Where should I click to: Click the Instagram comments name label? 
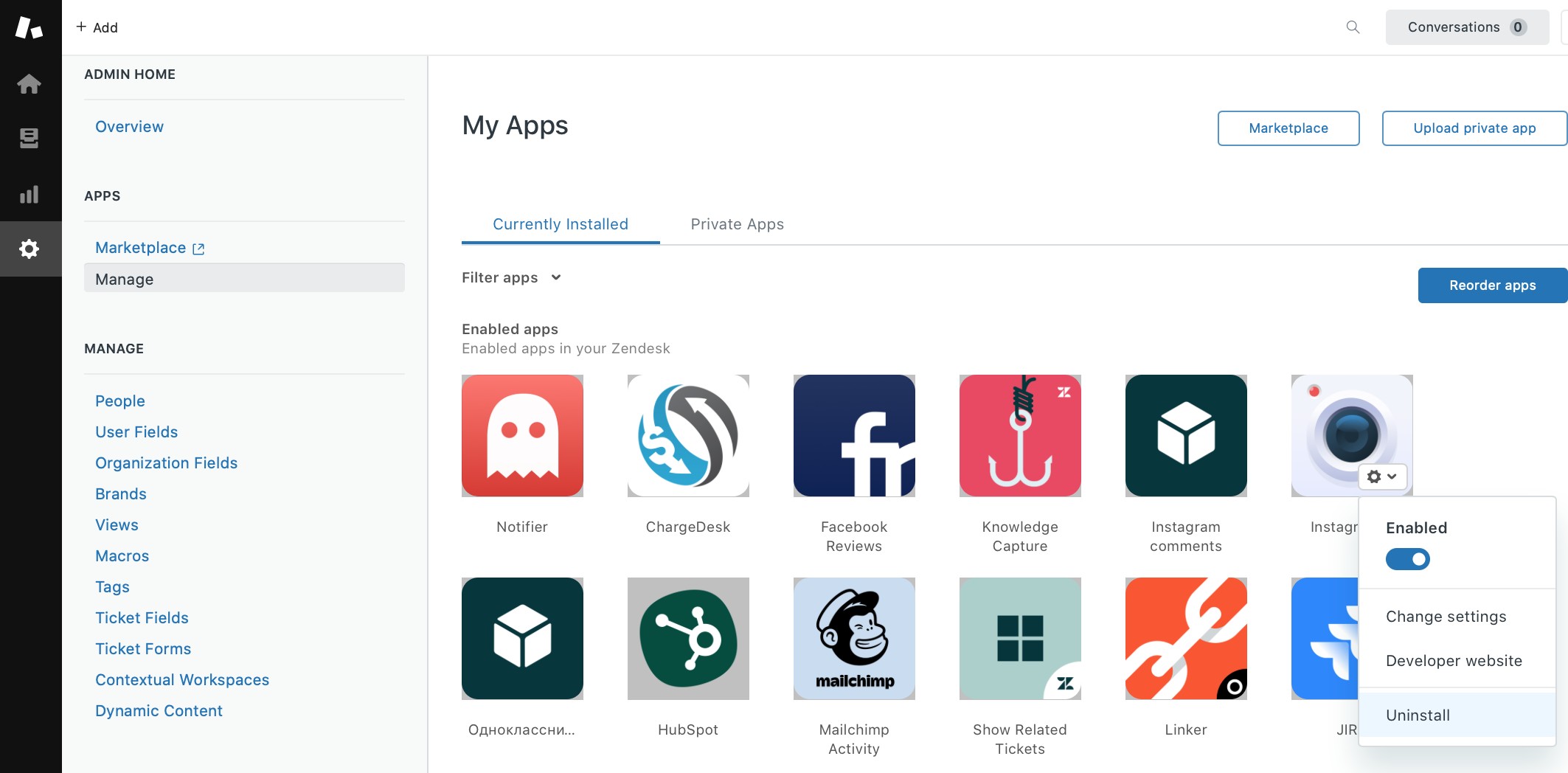(x=1186, y=536)
